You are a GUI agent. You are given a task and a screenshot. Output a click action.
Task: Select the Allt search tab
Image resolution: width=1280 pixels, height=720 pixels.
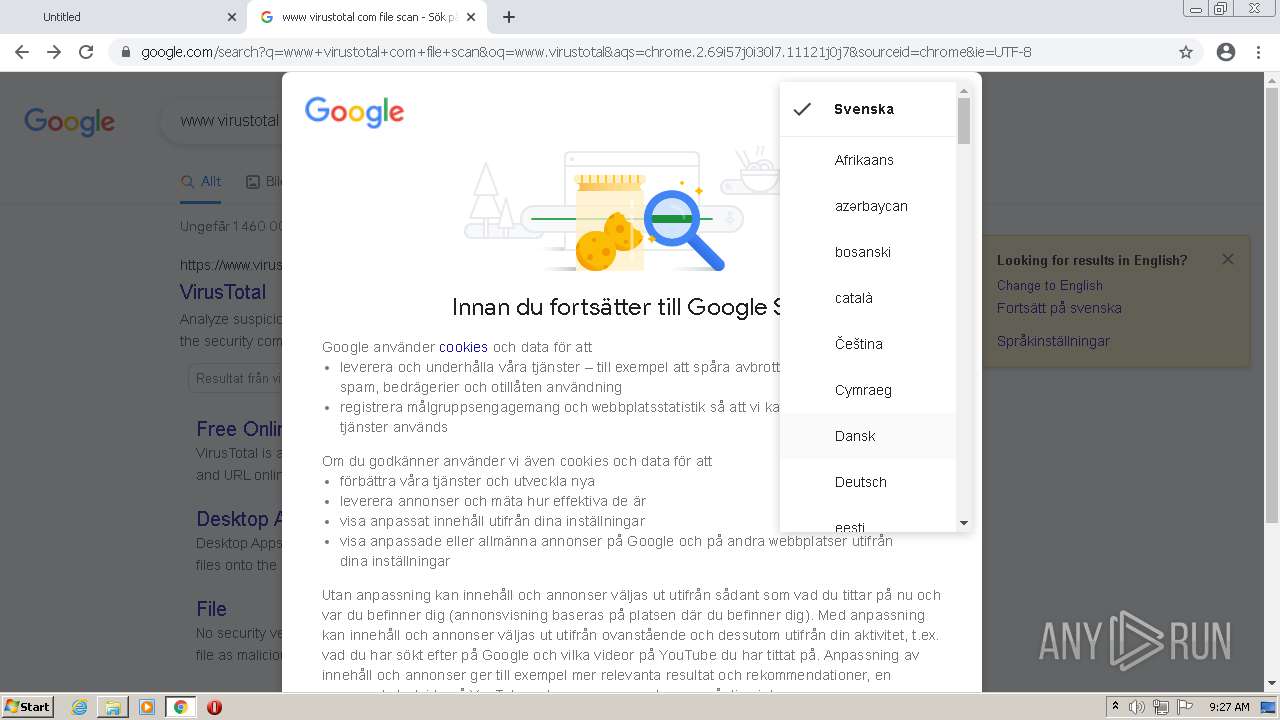pyautogui.click(x=201, y=182)
